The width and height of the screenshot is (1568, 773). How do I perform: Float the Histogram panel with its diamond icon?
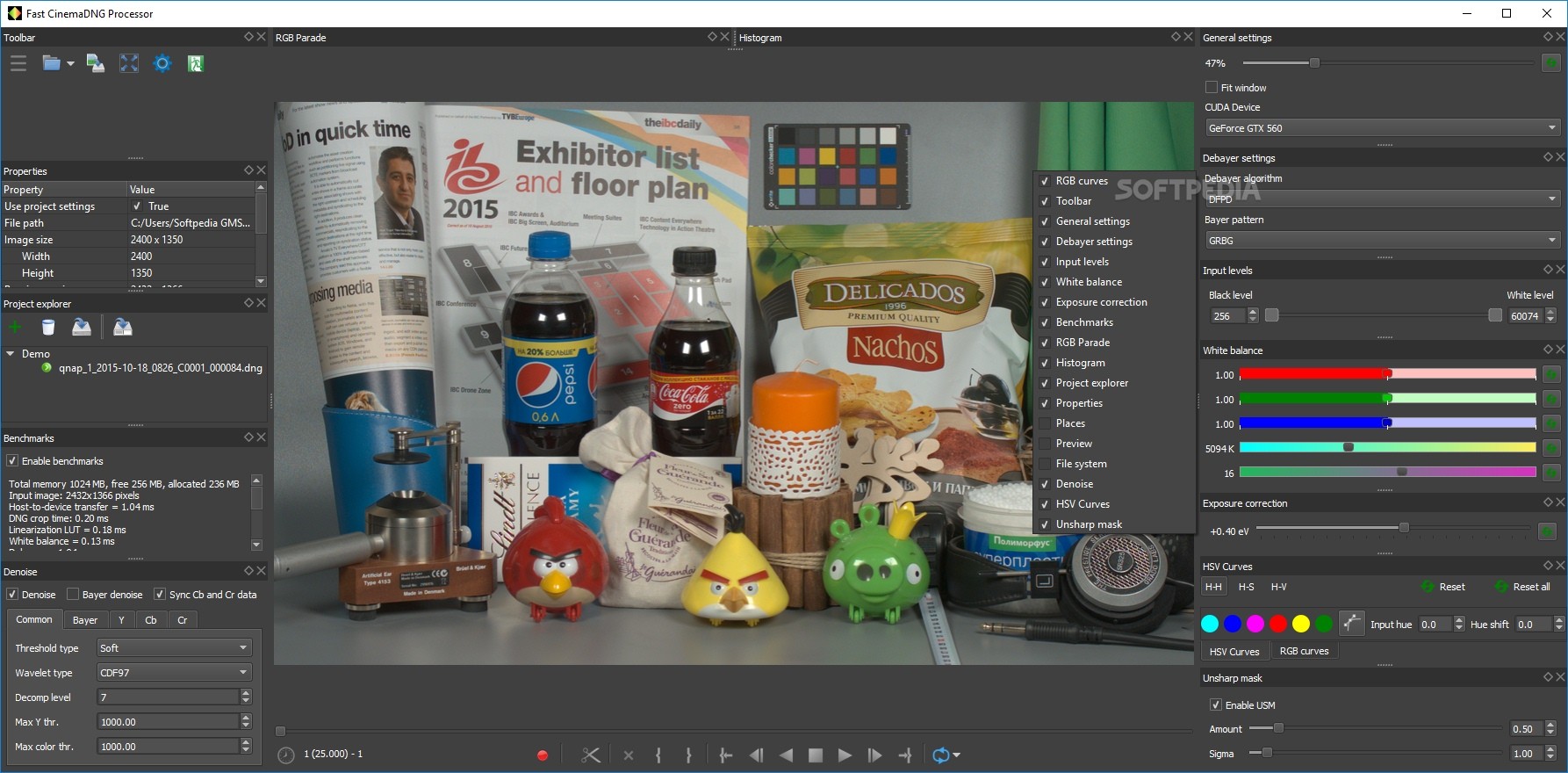point(1176,37)
